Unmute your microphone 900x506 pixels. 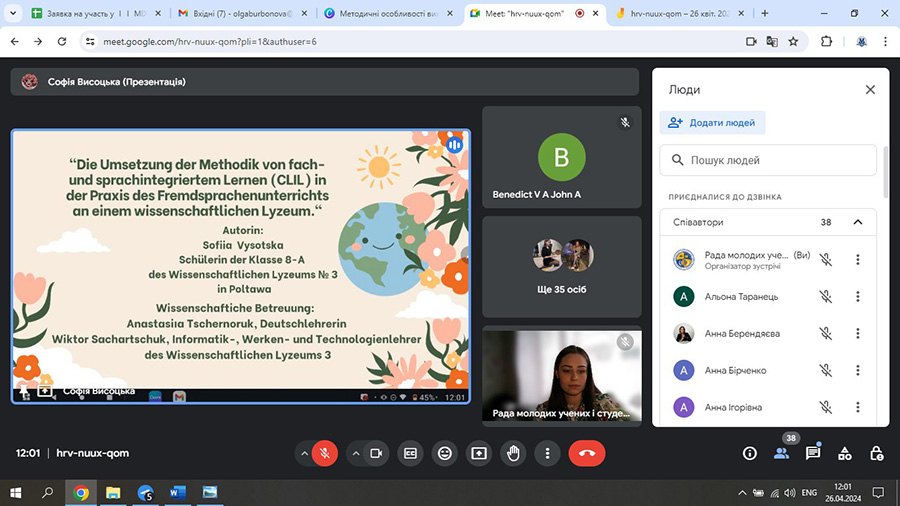[324, 453]
